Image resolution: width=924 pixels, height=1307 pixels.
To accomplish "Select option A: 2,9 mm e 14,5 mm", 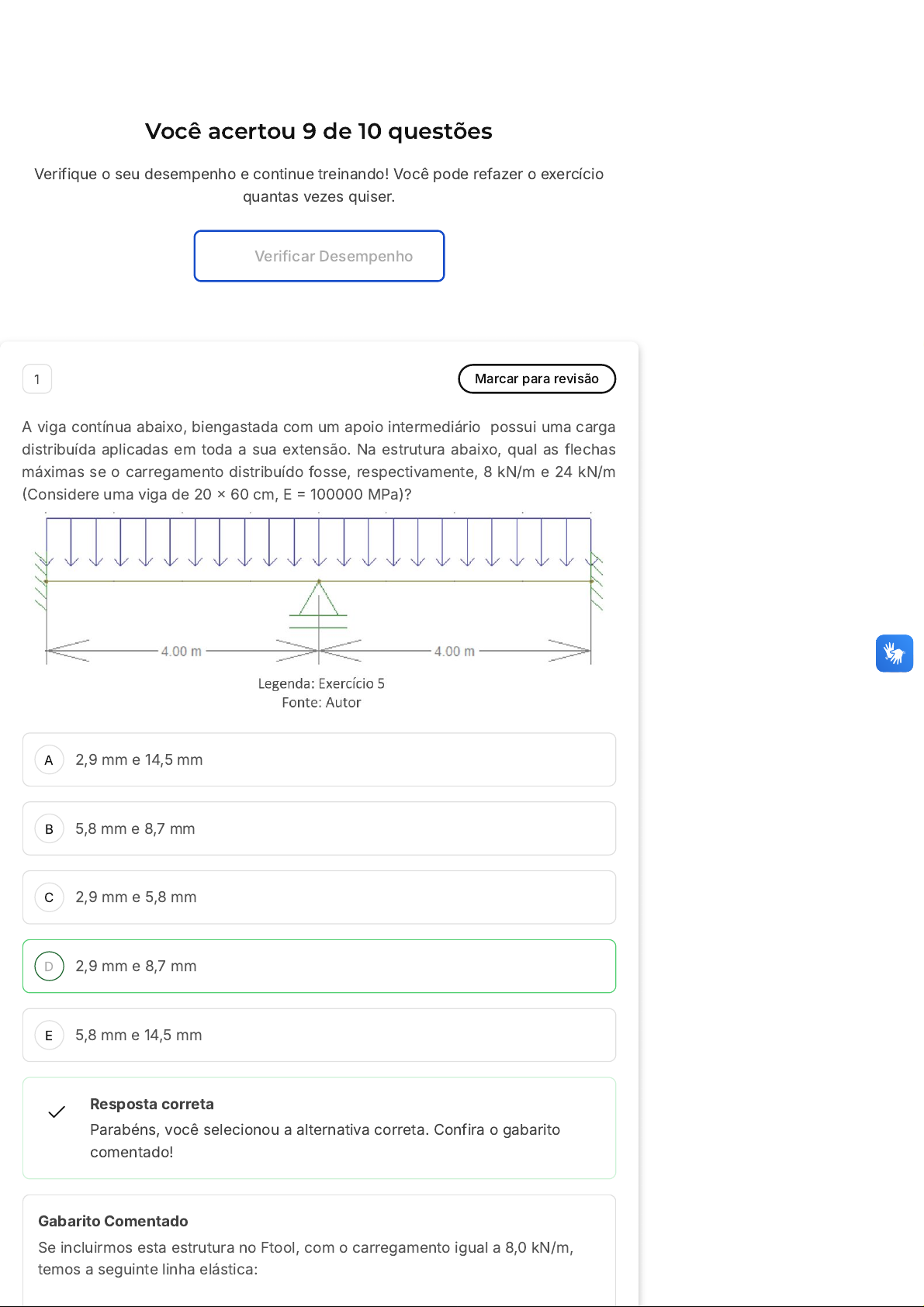I will click(x=319, y=759).
